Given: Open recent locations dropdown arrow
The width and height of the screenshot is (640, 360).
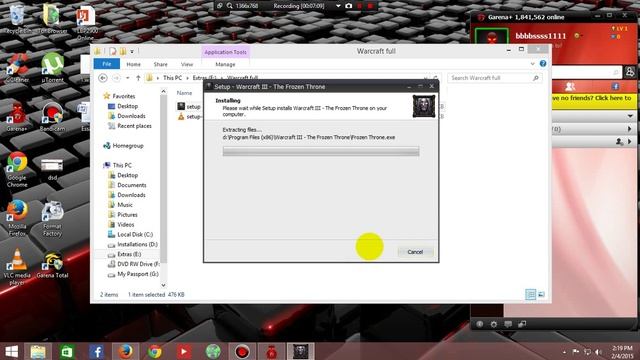Looking at the screenshot, I should (127, 78).
